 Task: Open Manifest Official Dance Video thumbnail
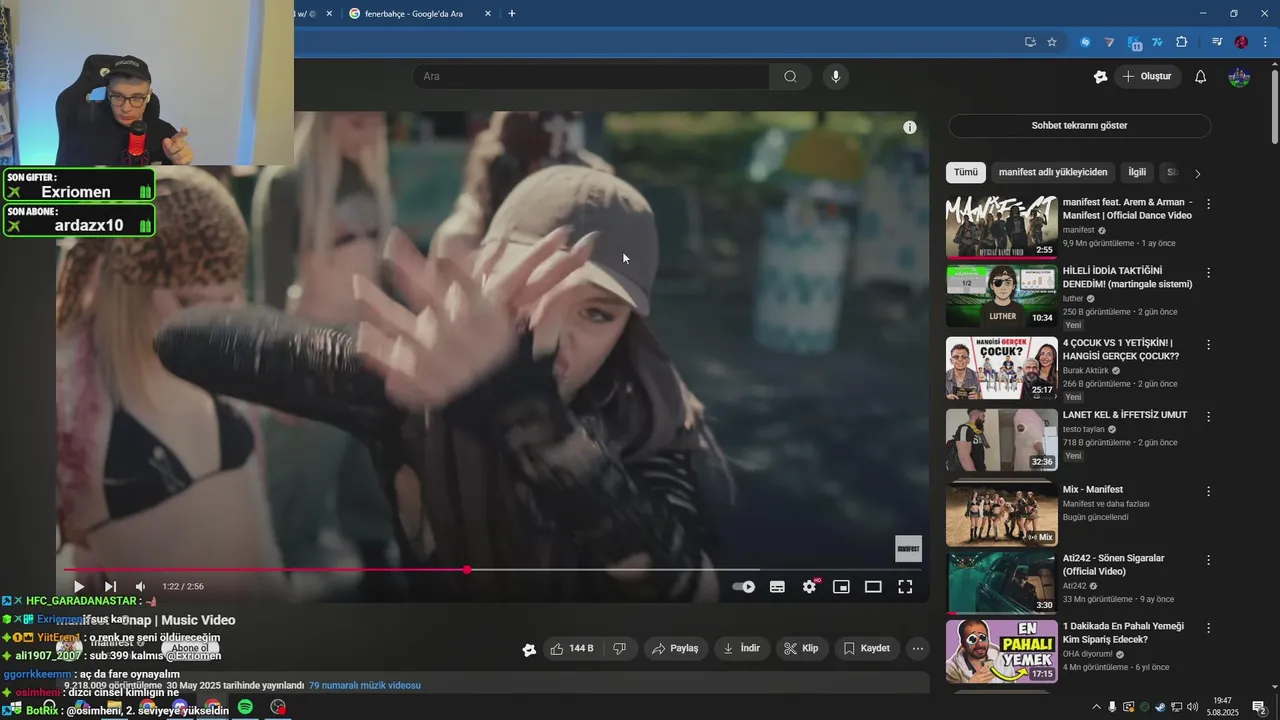(1001, 227)
